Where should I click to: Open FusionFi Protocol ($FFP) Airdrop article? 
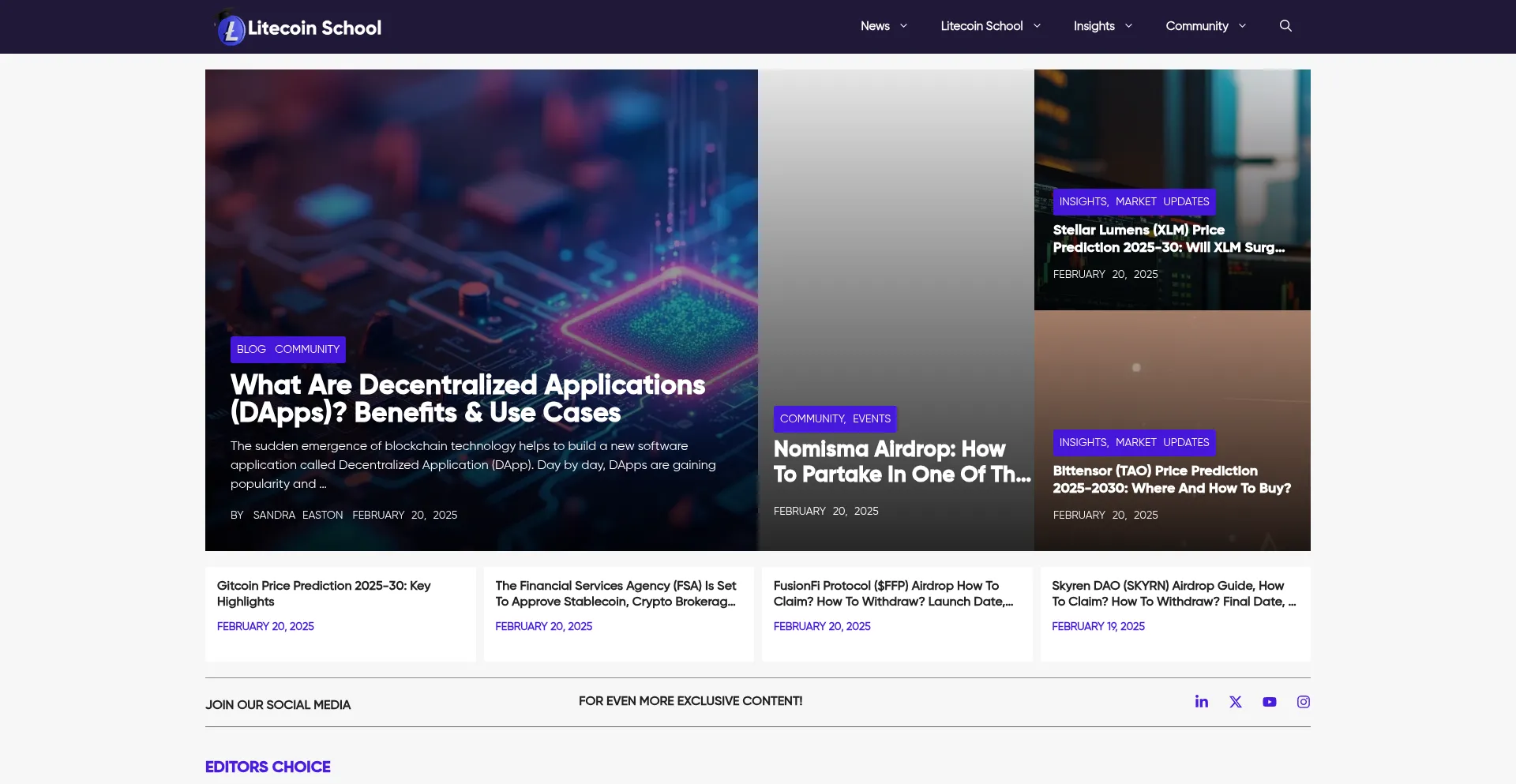pos(893,594)
